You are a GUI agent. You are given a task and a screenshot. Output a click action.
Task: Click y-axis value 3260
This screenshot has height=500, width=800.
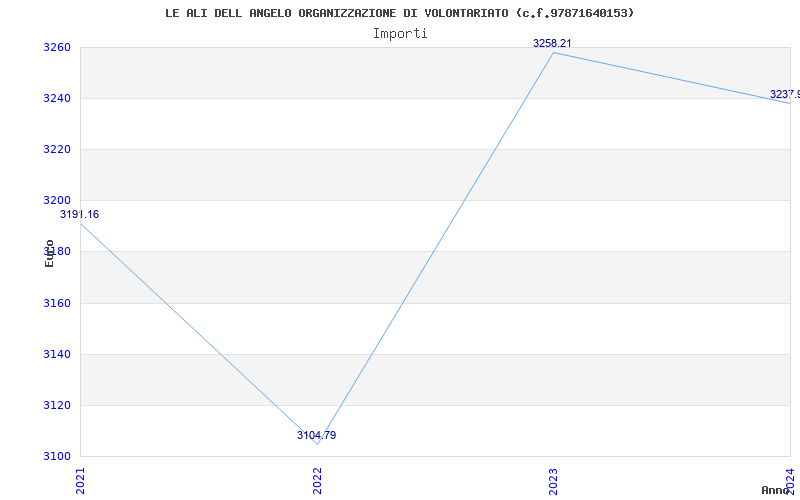[56, 48]
